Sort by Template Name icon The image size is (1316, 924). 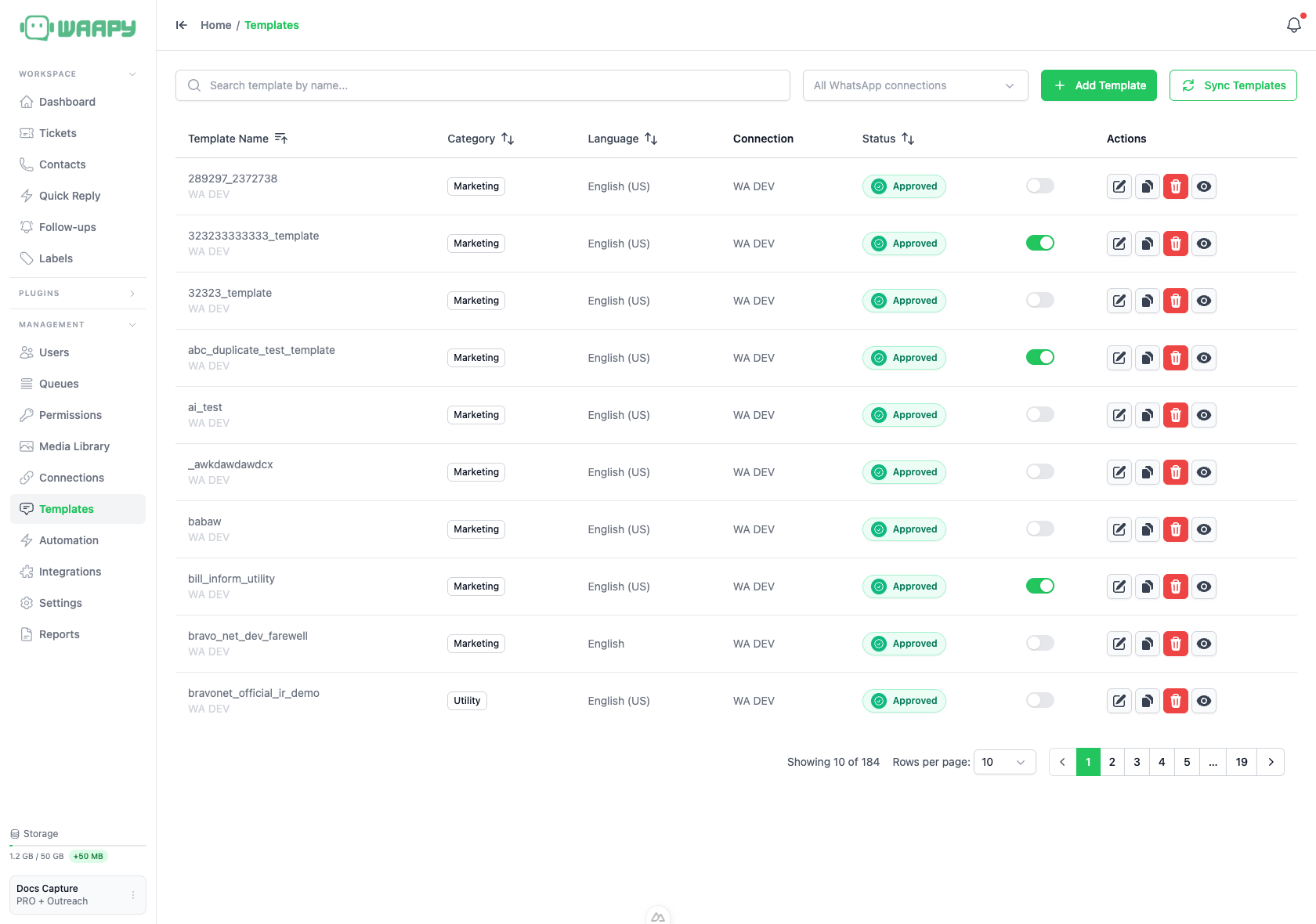click(x=281, y=139)
